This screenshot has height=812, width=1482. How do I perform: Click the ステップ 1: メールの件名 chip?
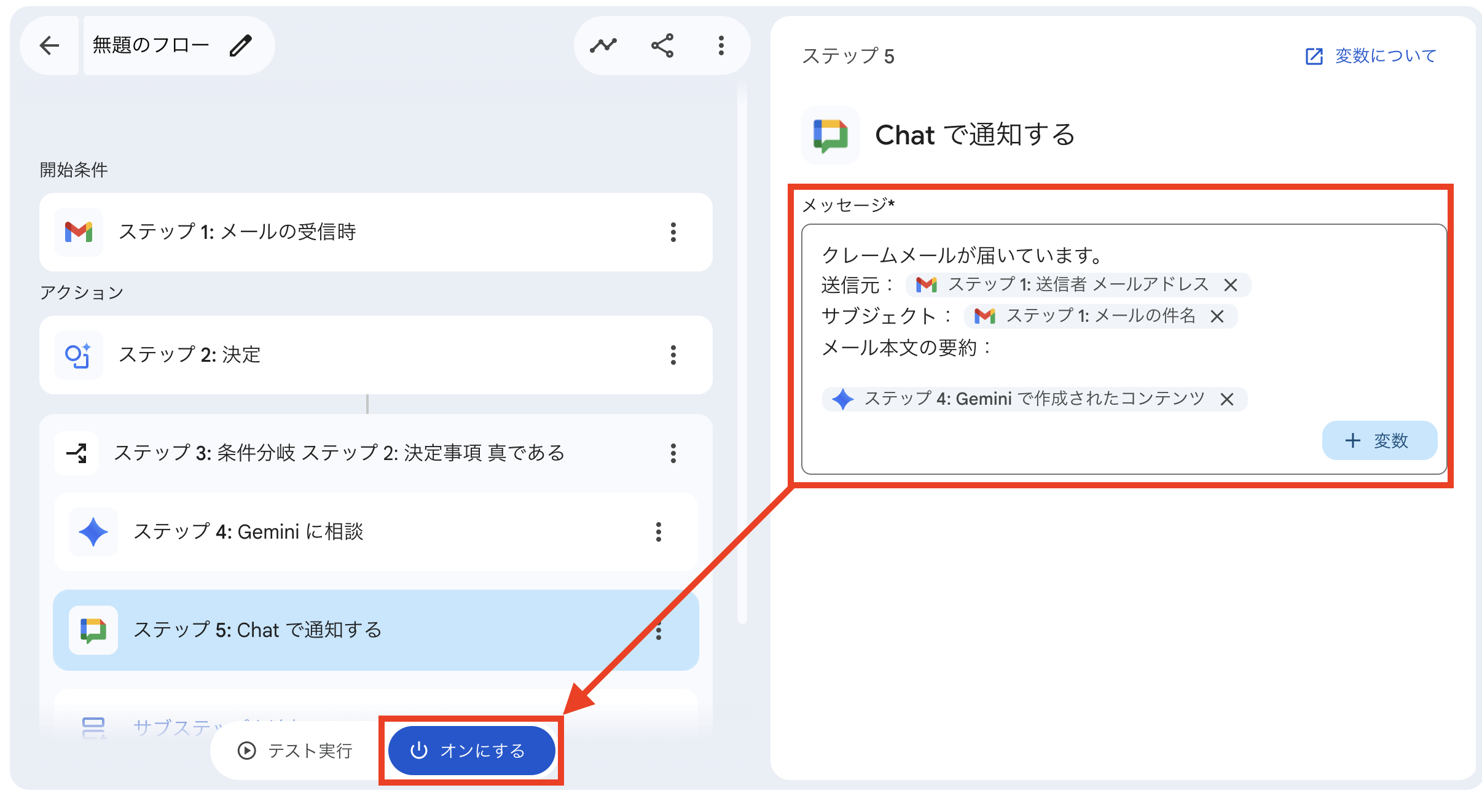coord(1100,316)
